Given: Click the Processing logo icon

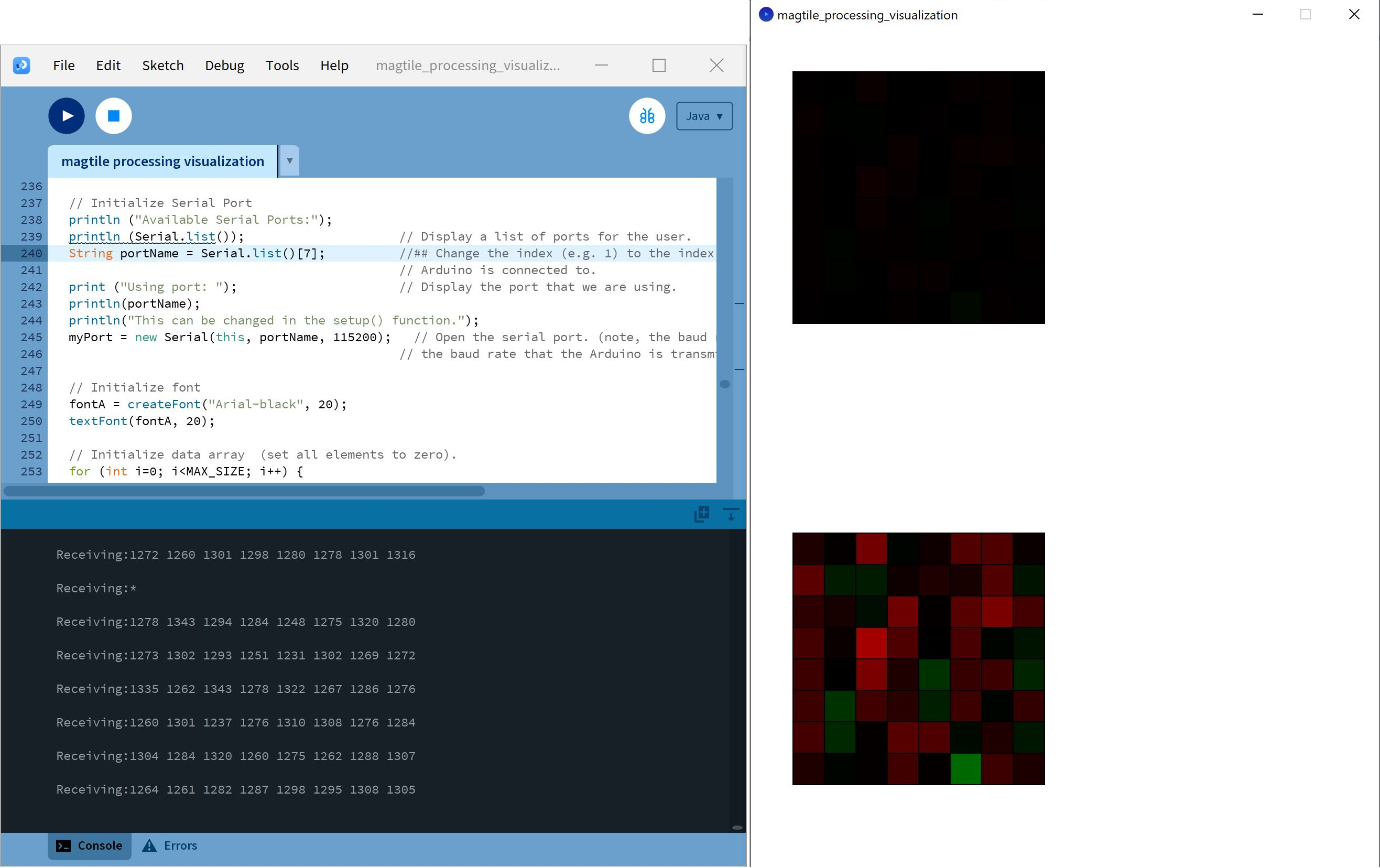Looking at the screenshot, I should [x=22, y=66].
